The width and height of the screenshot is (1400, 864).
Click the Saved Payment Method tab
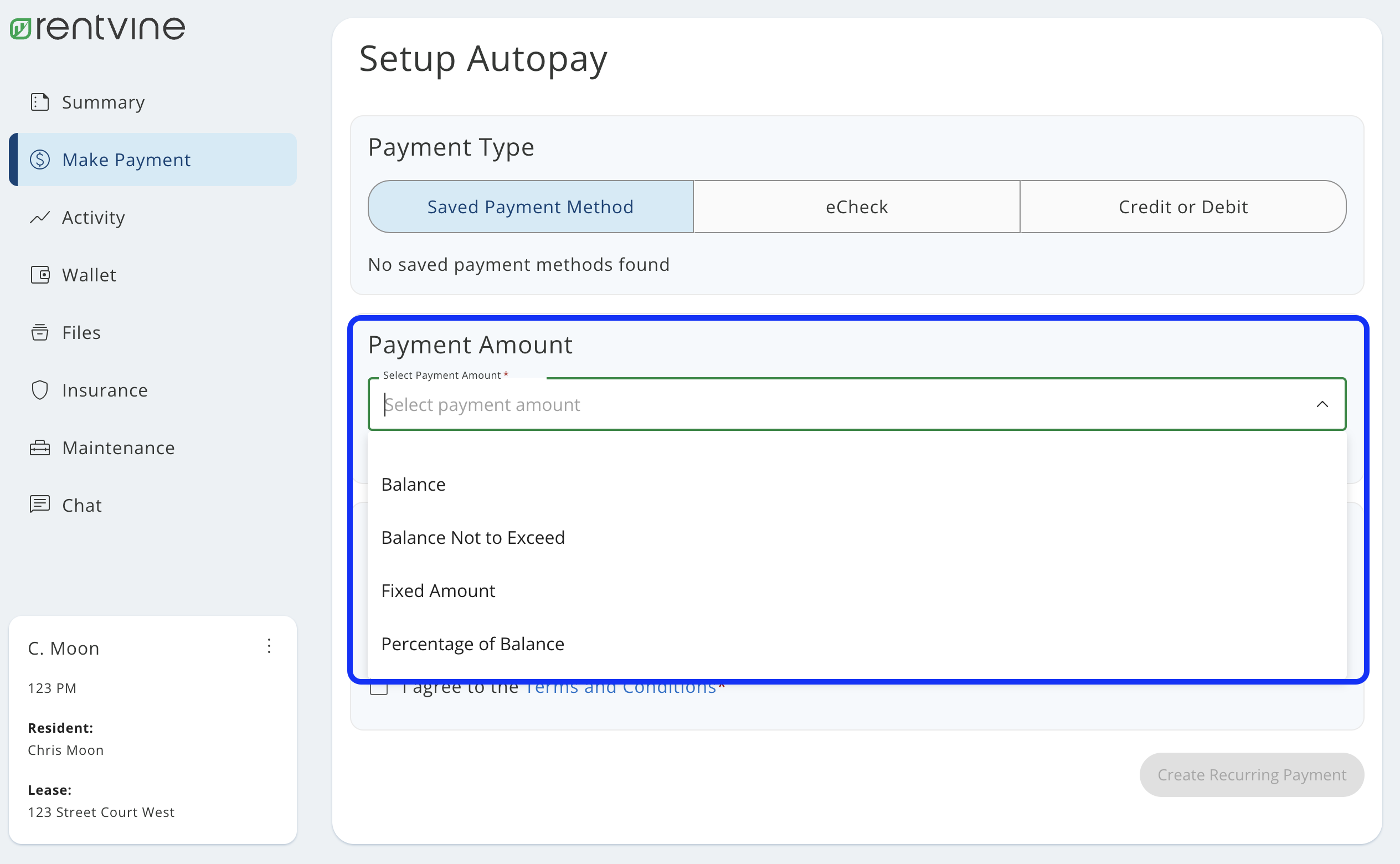pyautogui.click(x=530, y=206)
